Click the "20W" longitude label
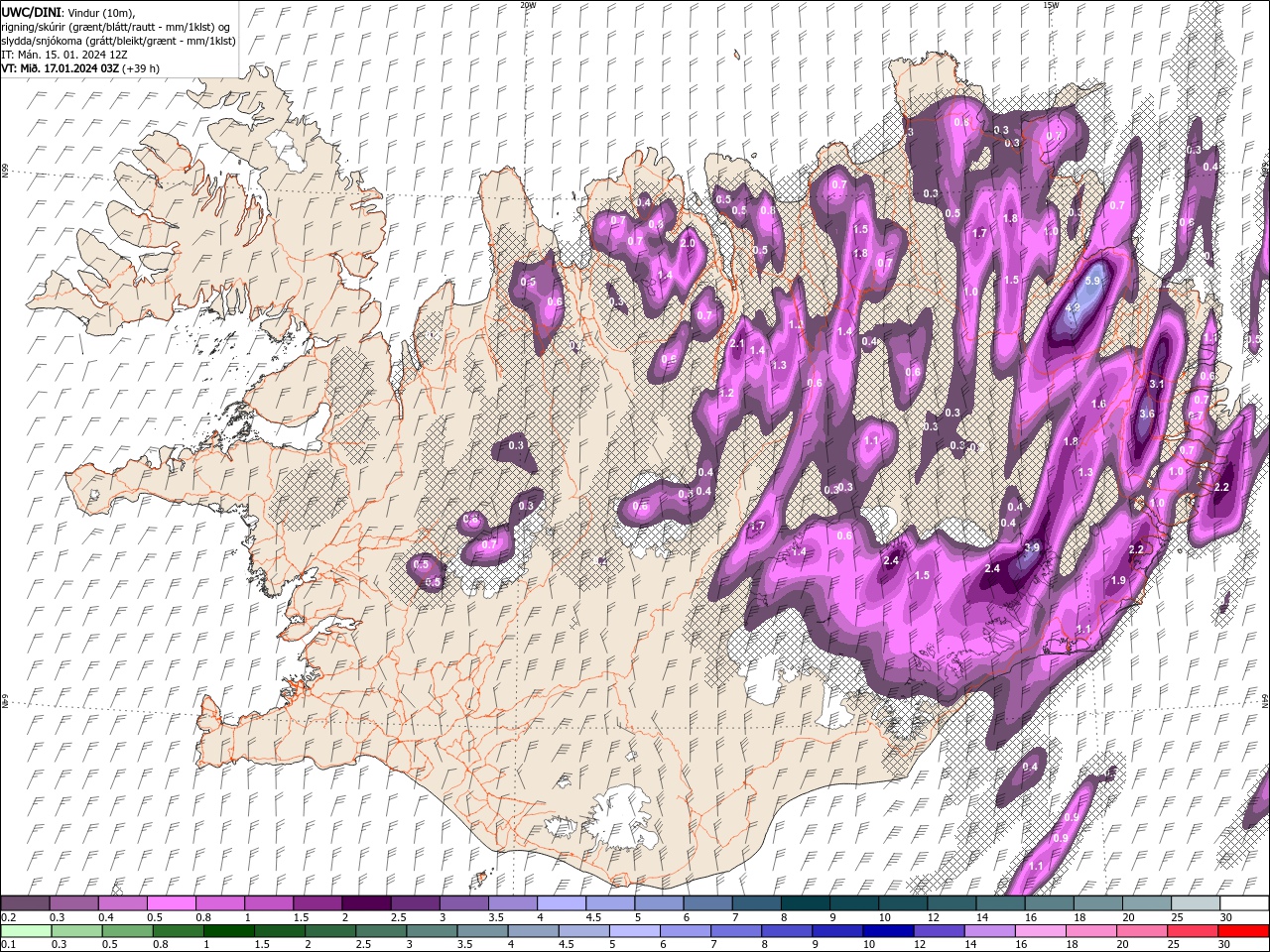Screen dimensions: 1270x952 [528, 5]
